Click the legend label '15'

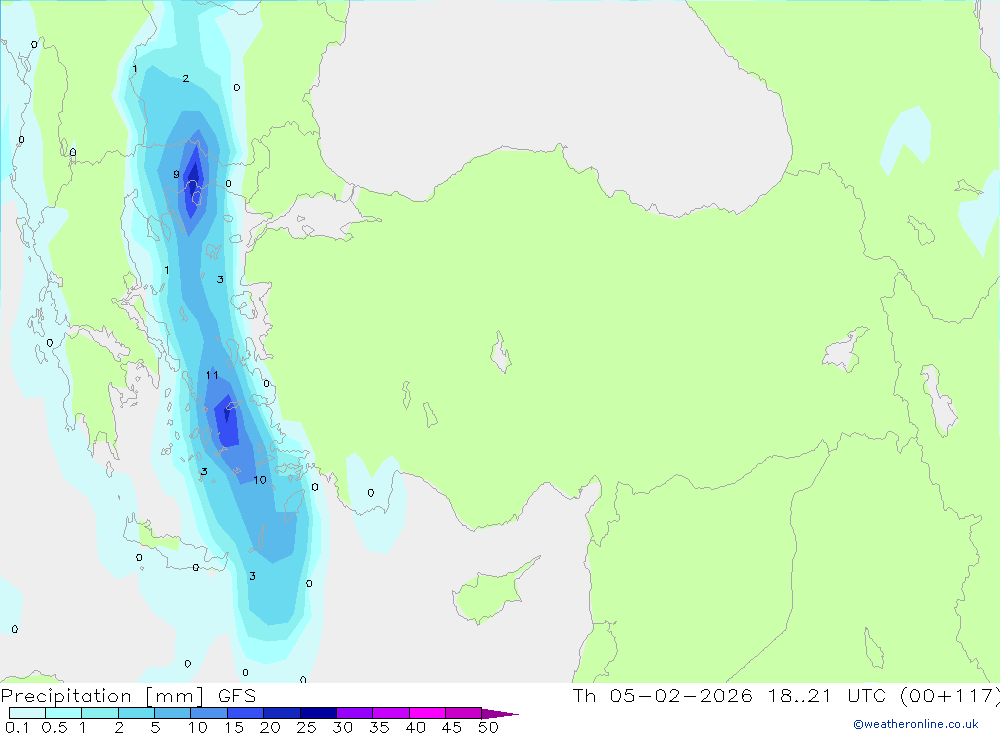tap(234, 727)
